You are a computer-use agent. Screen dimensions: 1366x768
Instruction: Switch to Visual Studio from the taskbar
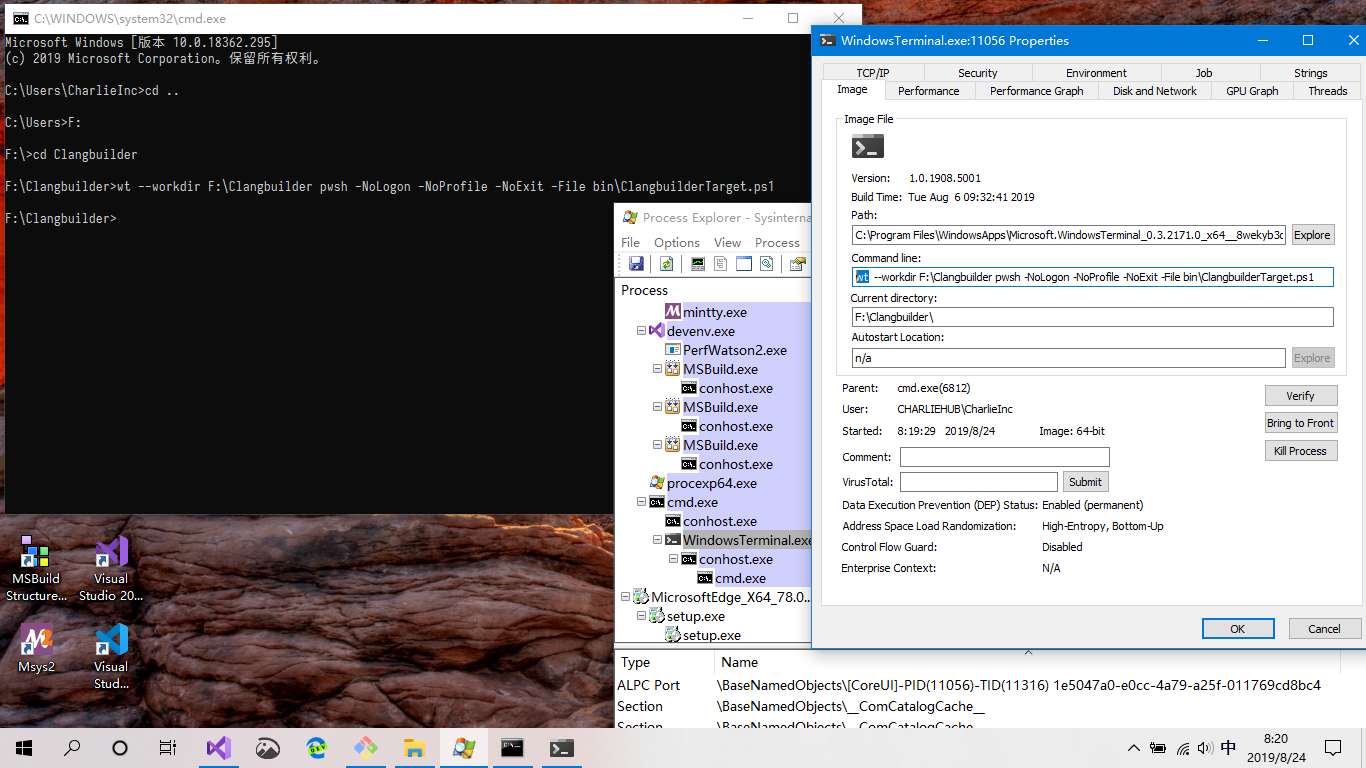[x=218, y=747]
